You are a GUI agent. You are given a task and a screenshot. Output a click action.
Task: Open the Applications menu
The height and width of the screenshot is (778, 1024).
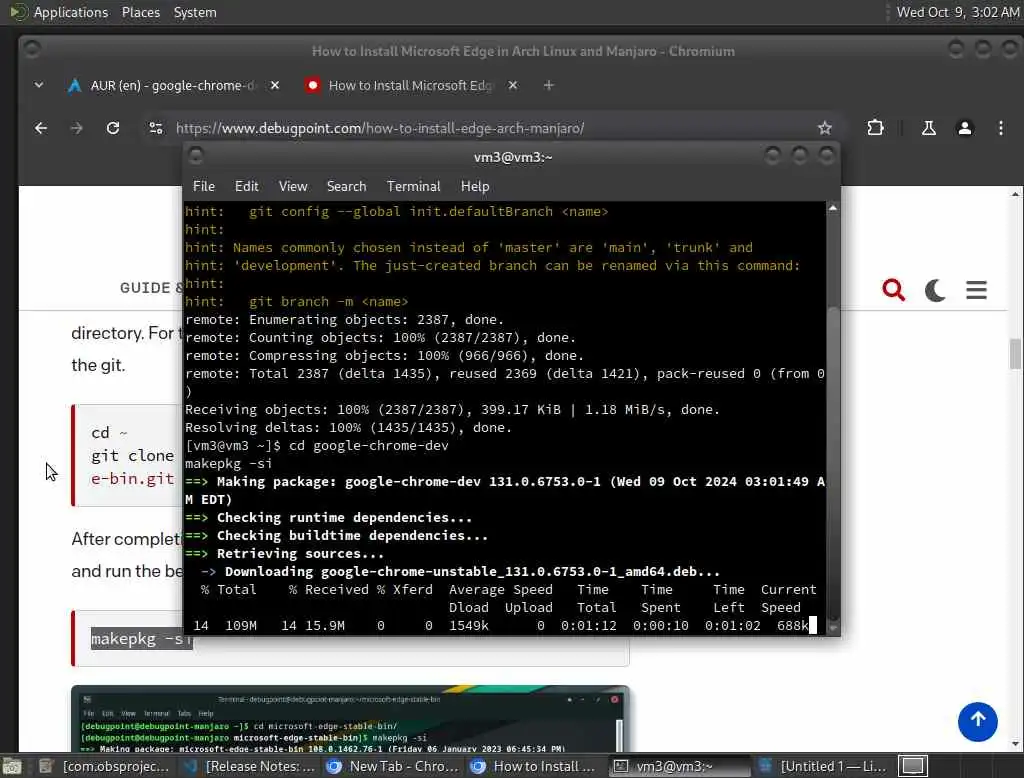click(x=71, y=12)
